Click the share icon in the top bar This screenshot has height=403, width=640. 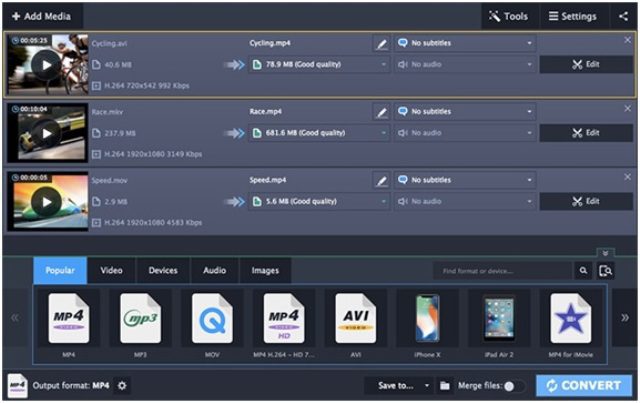623,16
